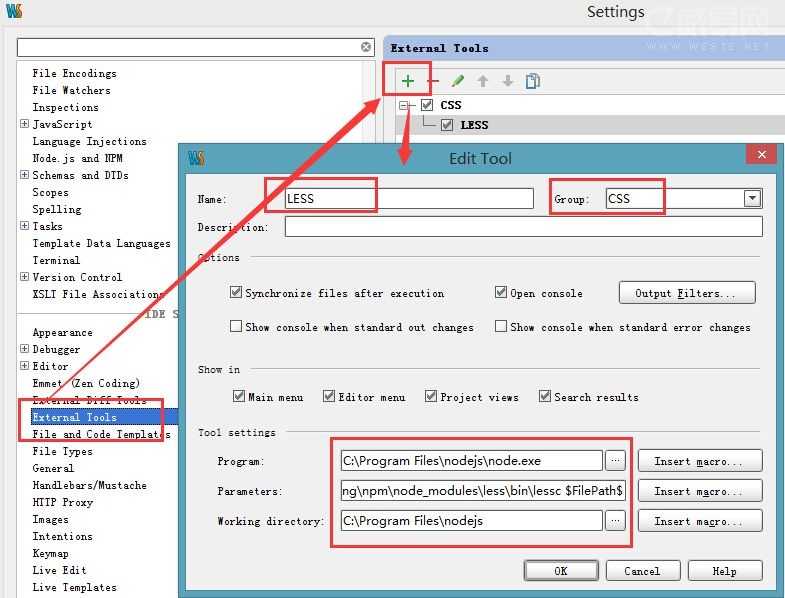785x598 pixels.
Task: Click the Name field containing LESS
Action: pyautogui.click(x=409, y=198)
